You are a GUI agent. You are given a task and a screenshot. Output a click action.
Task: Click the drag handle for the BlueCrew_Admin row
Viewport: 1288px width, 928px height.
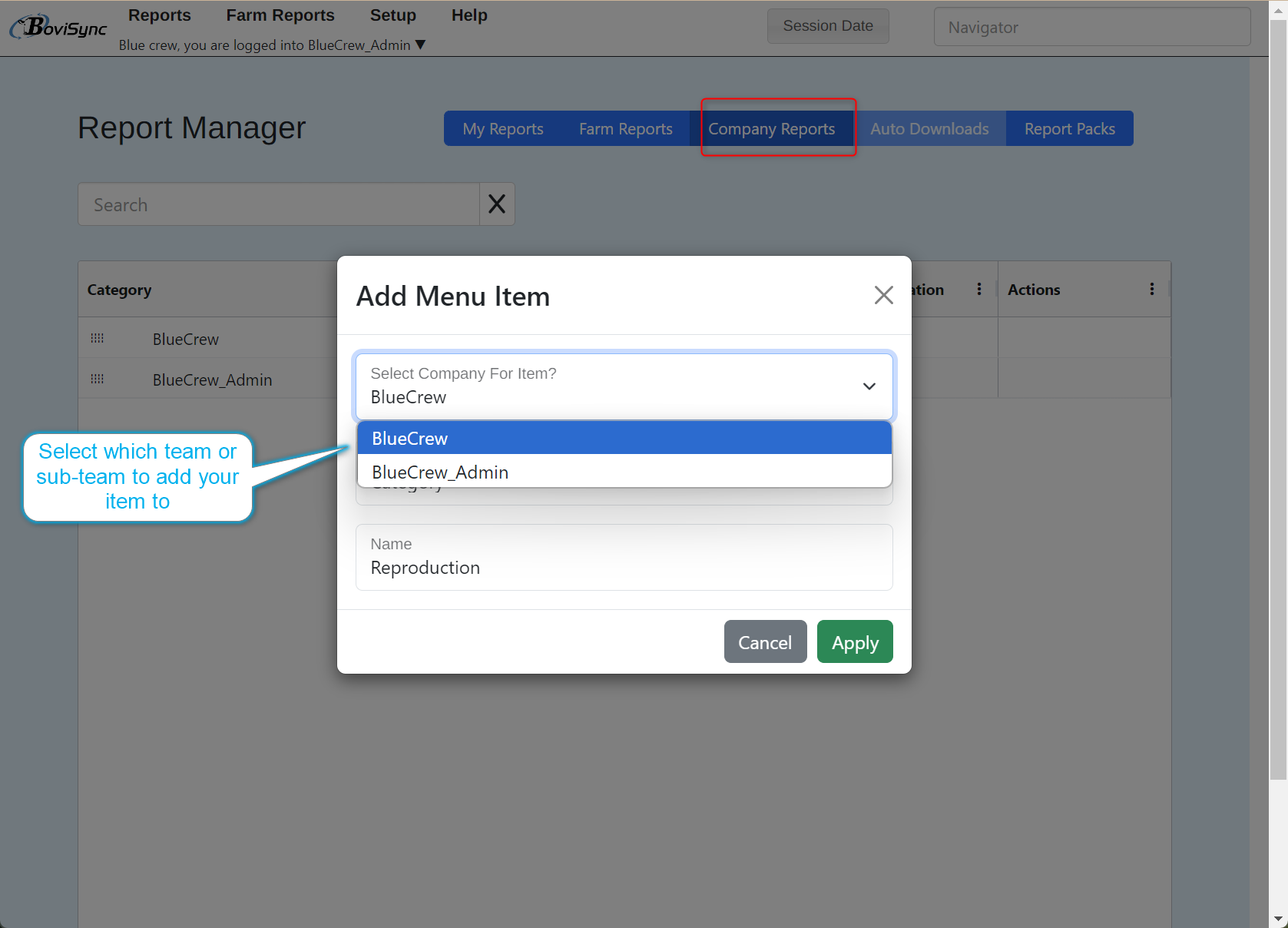(97, 379)
